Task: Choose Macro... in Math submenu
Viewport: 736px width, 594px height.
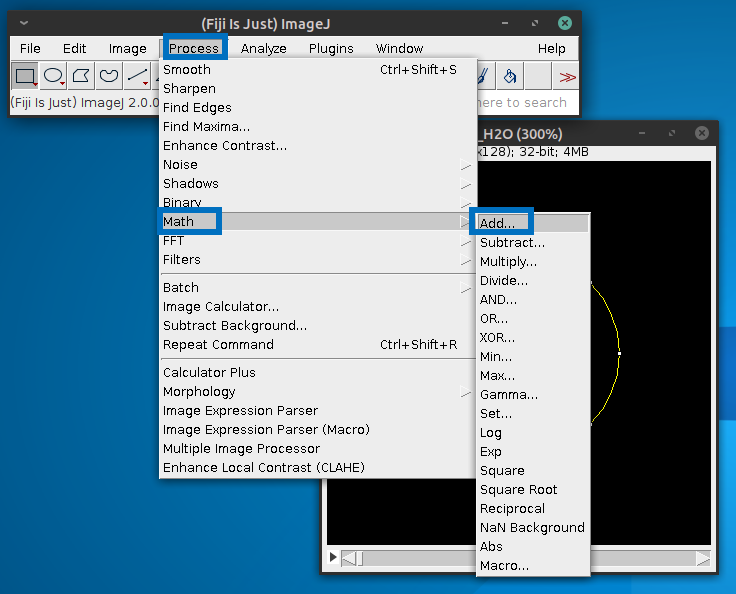Action: click(533, 566)
